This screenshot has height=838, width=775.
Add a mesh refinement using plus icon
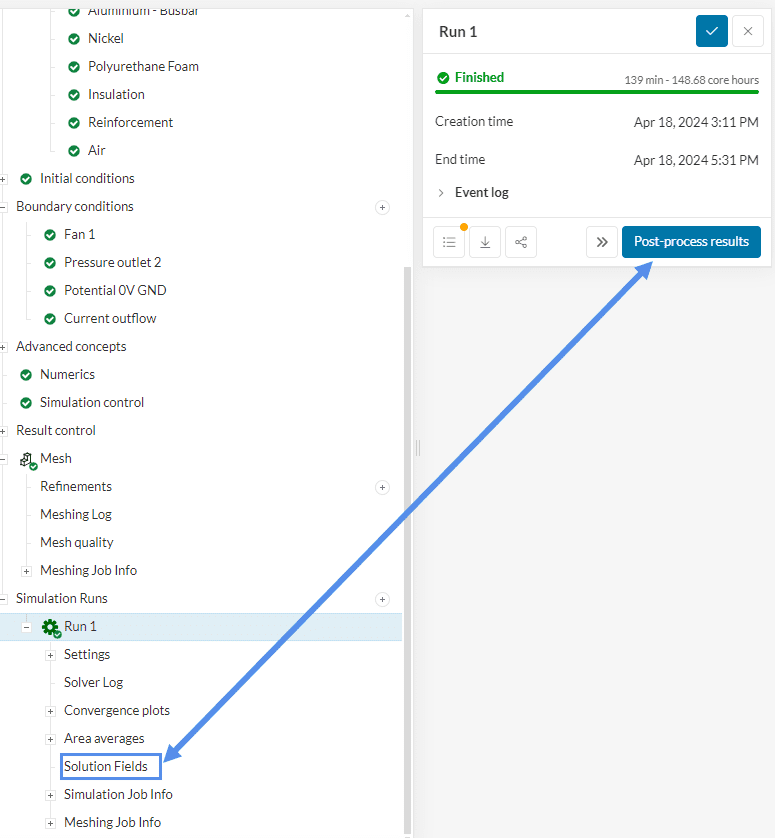click(x=381, y=487)
